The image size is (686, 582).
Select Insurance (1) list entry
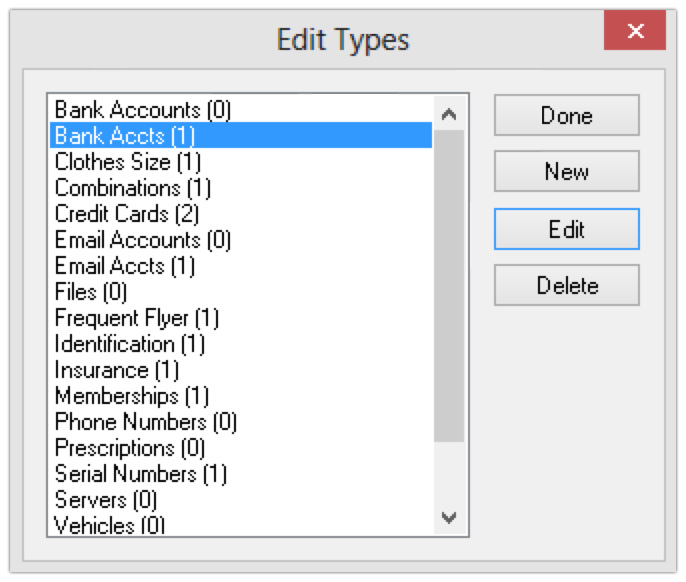(241, 370)
